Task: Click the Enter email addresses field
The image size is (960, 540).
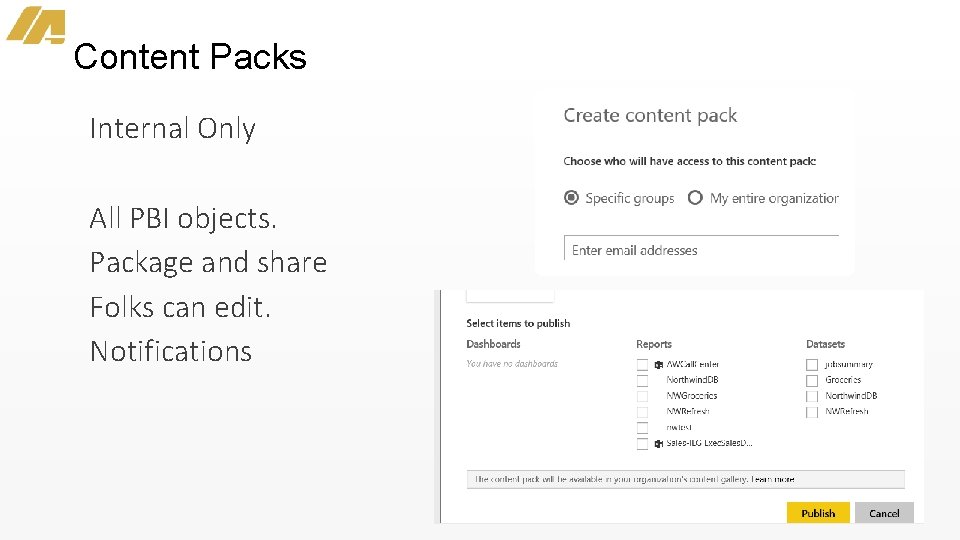Action: (701, 249)
